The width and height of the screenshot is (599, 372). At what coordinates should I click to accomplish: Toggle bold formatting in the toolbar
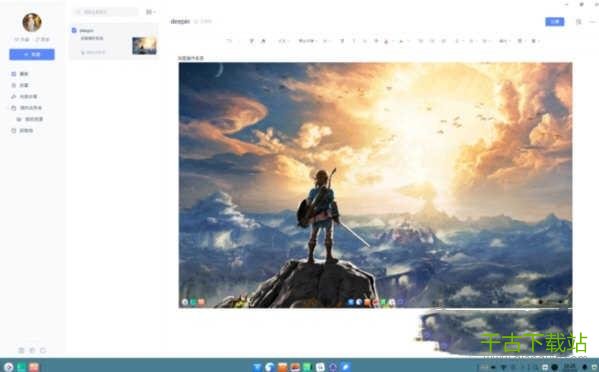pos(342,41)
